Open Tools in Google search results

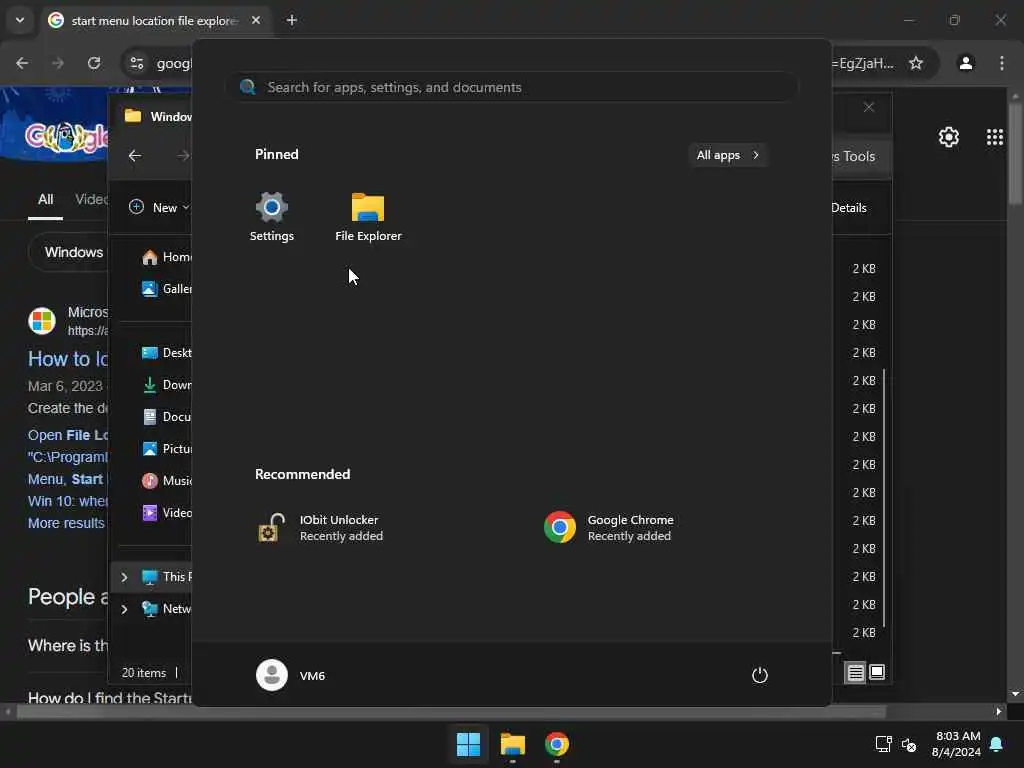pyautogui.click(x=858, y=157)
